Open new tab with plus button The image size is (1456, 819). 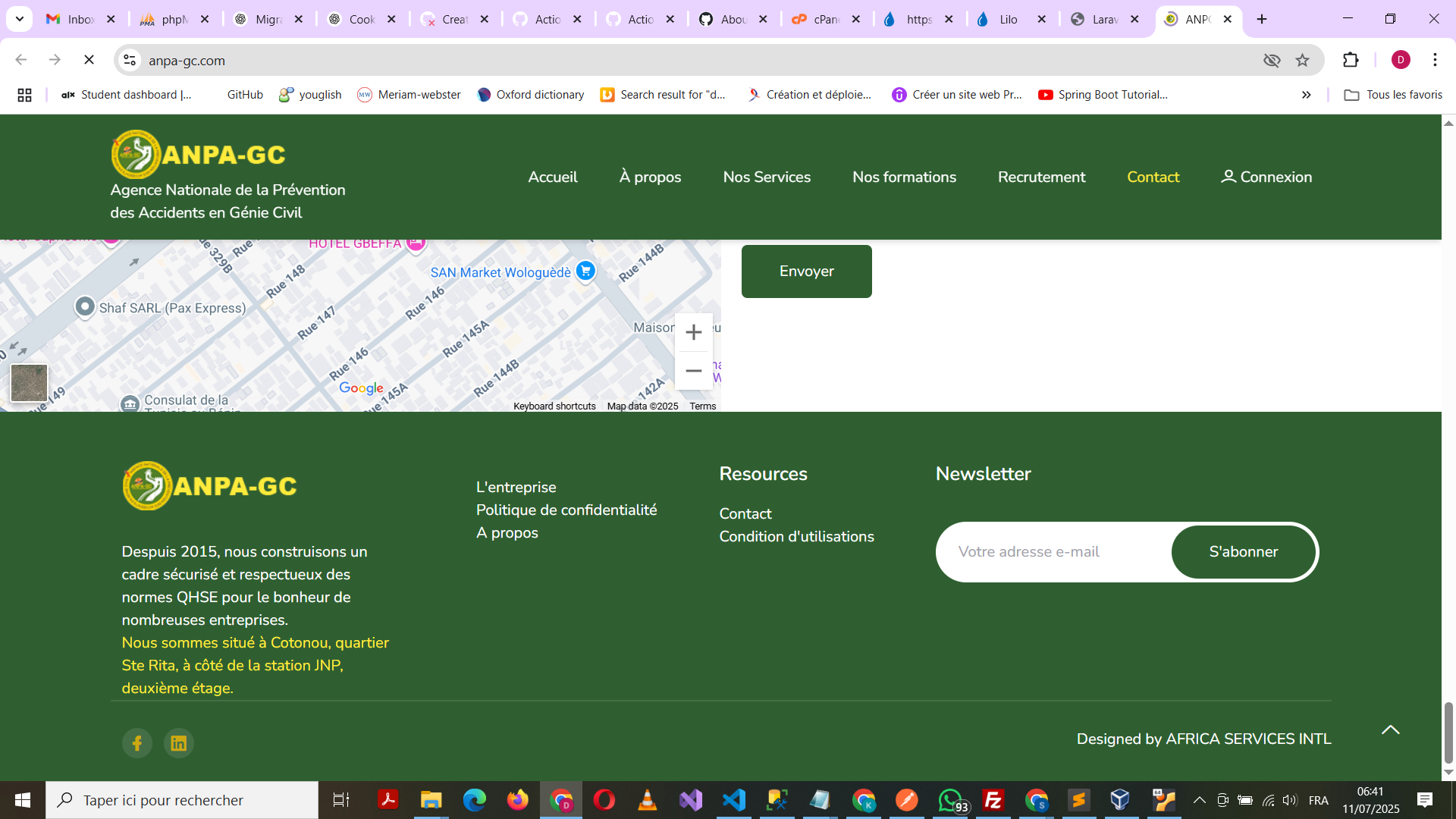click(x=1262, y=19)
